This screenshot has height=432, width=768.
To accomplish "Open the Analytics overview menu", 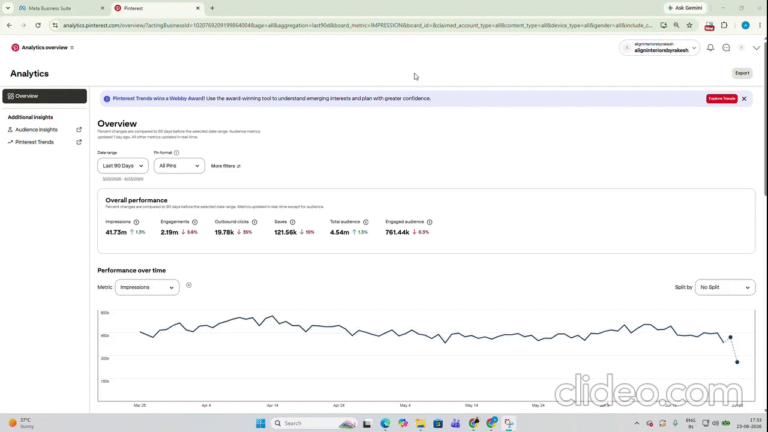I will 72,48.
